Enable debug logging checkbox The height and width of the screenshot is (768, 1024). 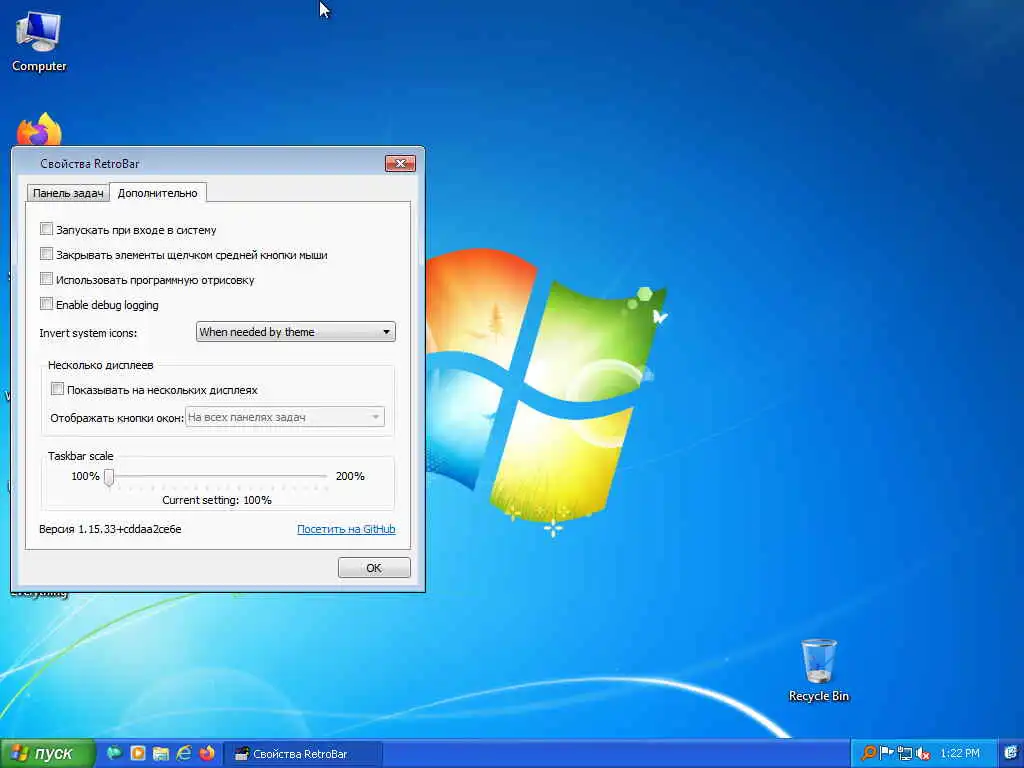pos(46,304)
